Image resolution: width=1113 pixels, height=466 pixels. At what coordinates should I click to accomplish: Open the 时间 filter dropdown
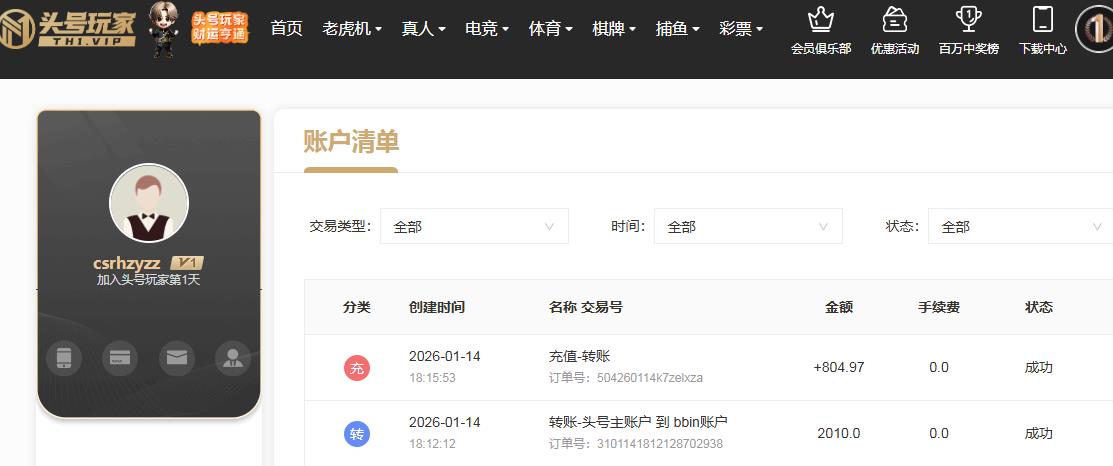point(748,227)
